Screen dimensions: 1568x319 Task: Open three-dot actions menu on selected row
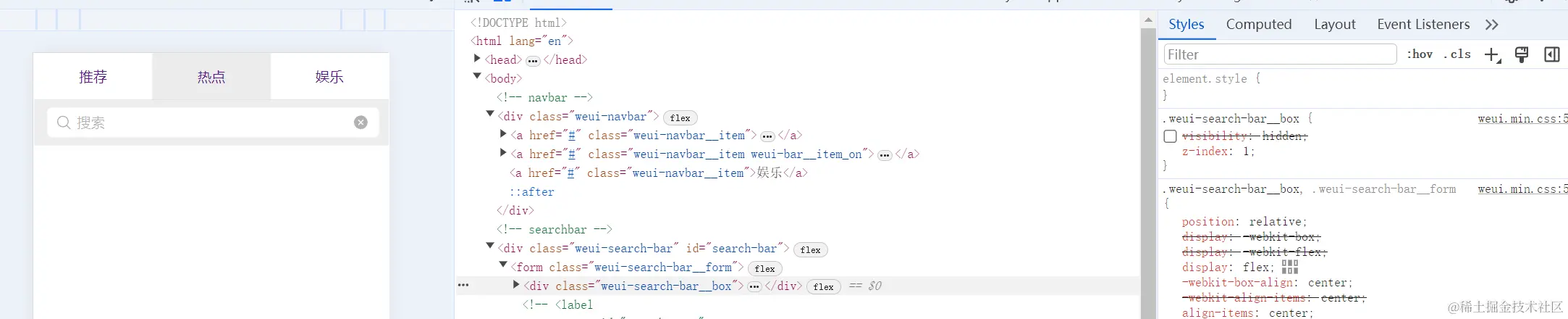(463, 286)
